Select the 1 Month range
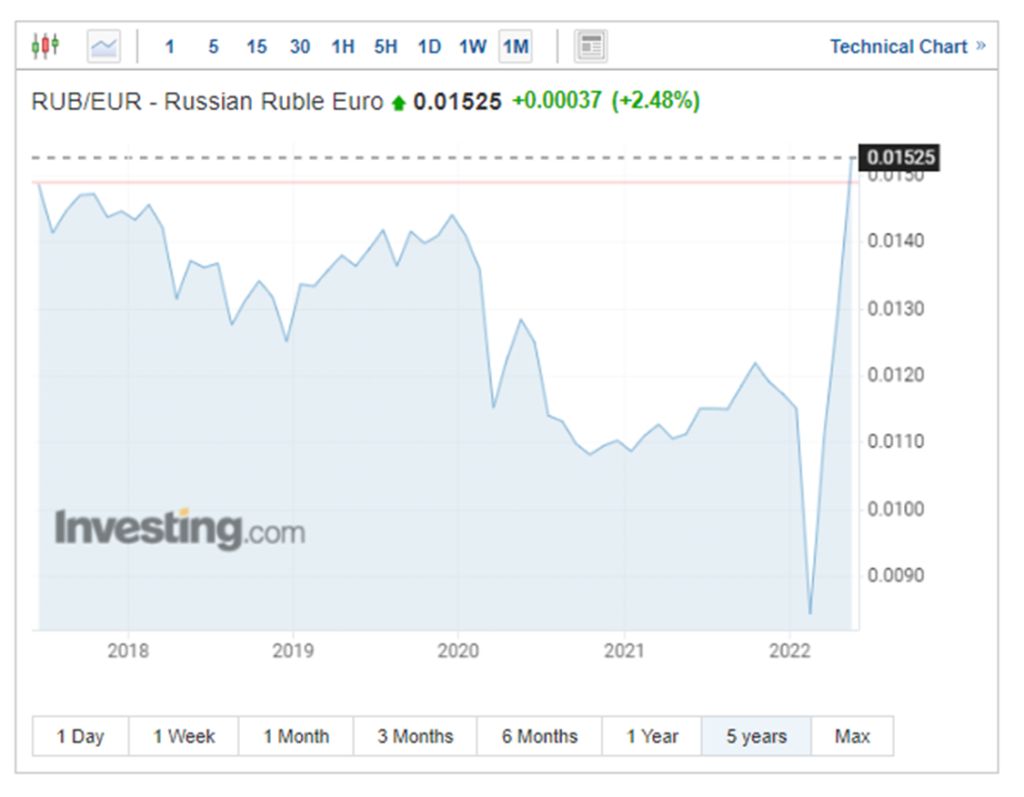The width and height of the screenshot is (1024, 797). (x=296, y=737)
